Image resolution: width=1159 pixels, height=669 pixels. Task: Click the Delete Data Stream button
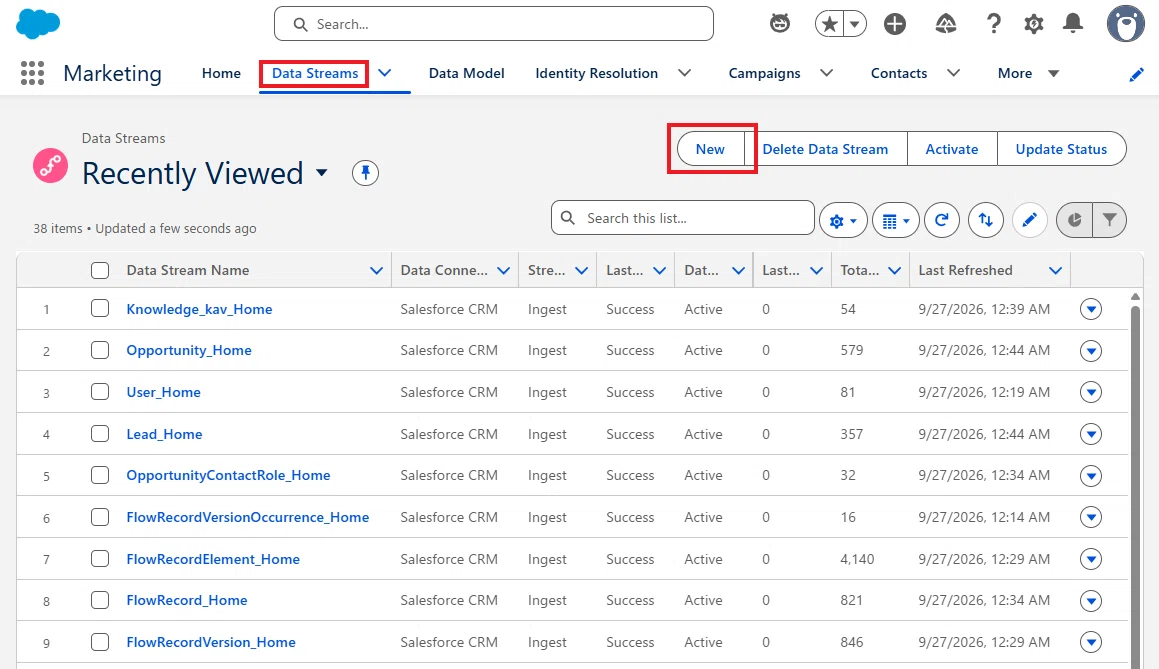[x=825, y=149]
